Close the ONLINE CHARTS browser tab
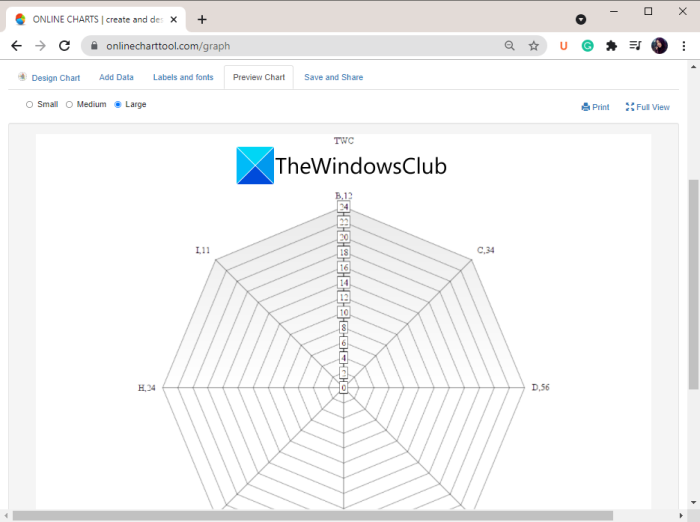The height and width of the screenshot is (522, 700). (174, 20)
